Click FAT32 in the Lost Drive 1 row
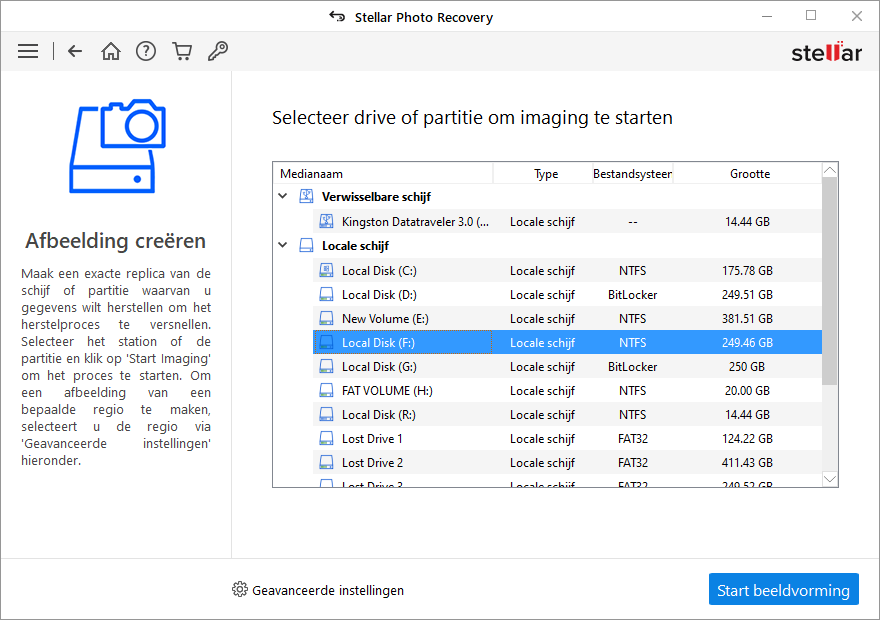 pyautogui.click(x=632, y=439)
